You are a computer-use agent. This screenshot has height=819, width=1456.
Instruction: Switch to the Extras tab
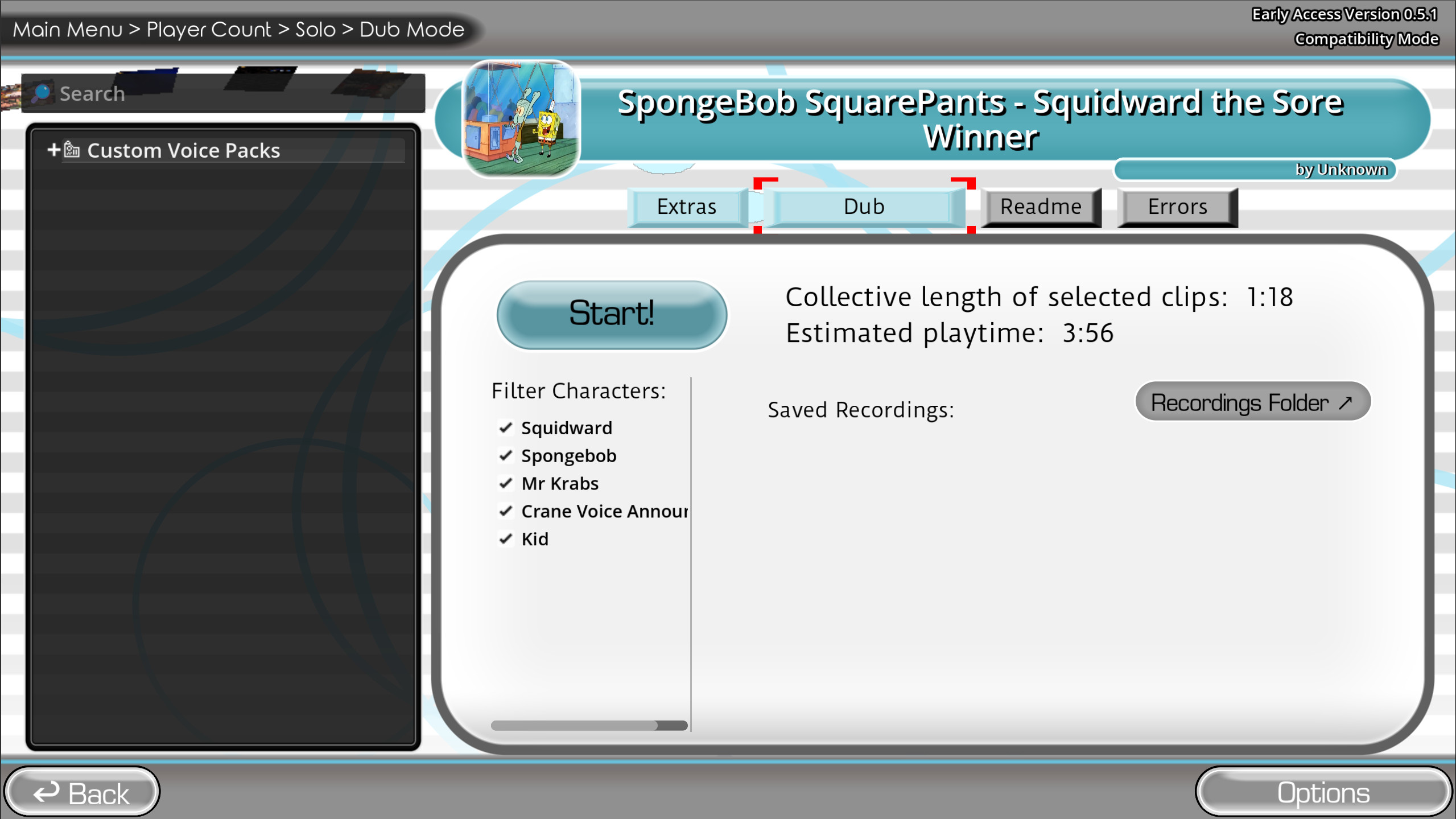pyautogui.click(x=687, y=207)
